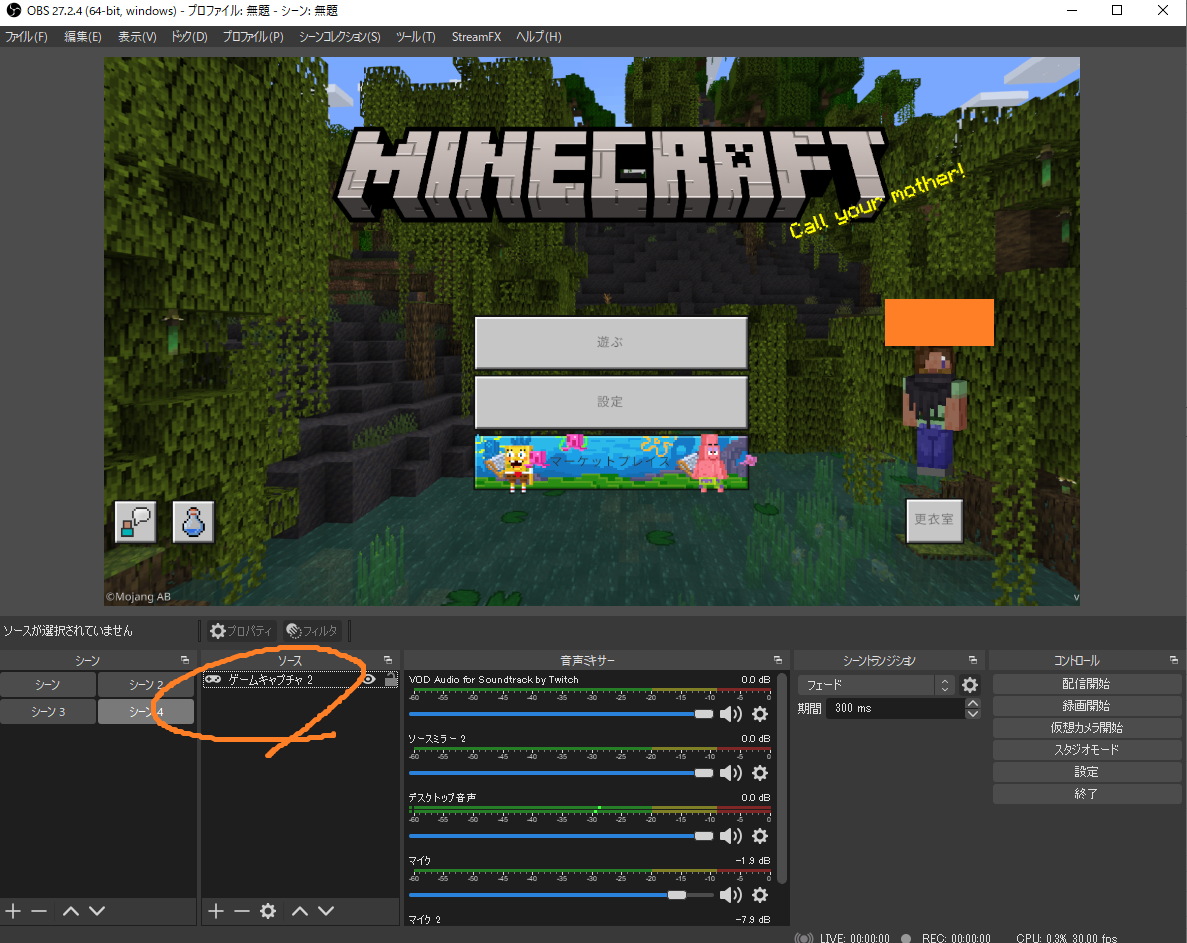1187x943 pixels.
Task: Toggle visibility eye of ゲームキャプチャ 2
Action: (x=369, y=679)
